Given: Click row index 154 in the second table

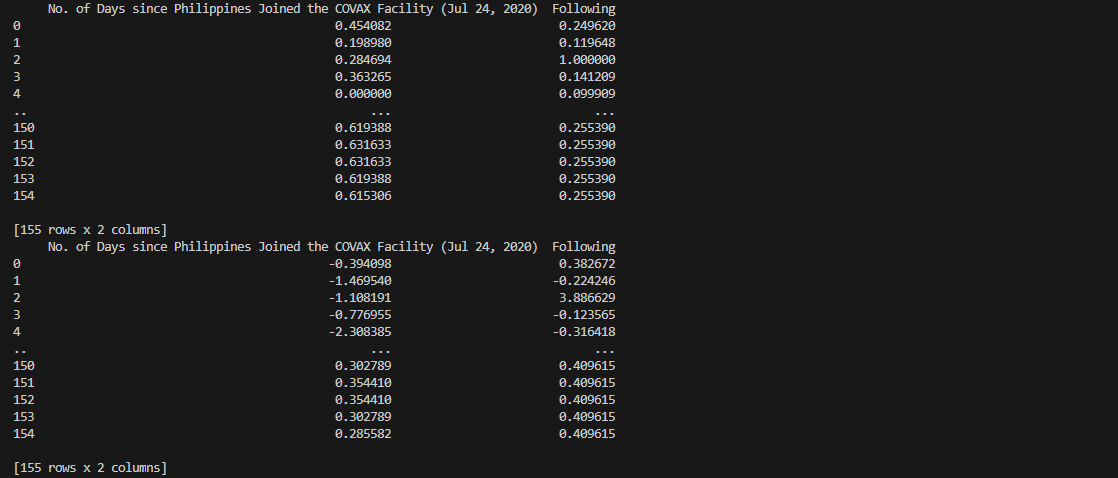Looking at the screenshot, I should (x=24, y=434).
